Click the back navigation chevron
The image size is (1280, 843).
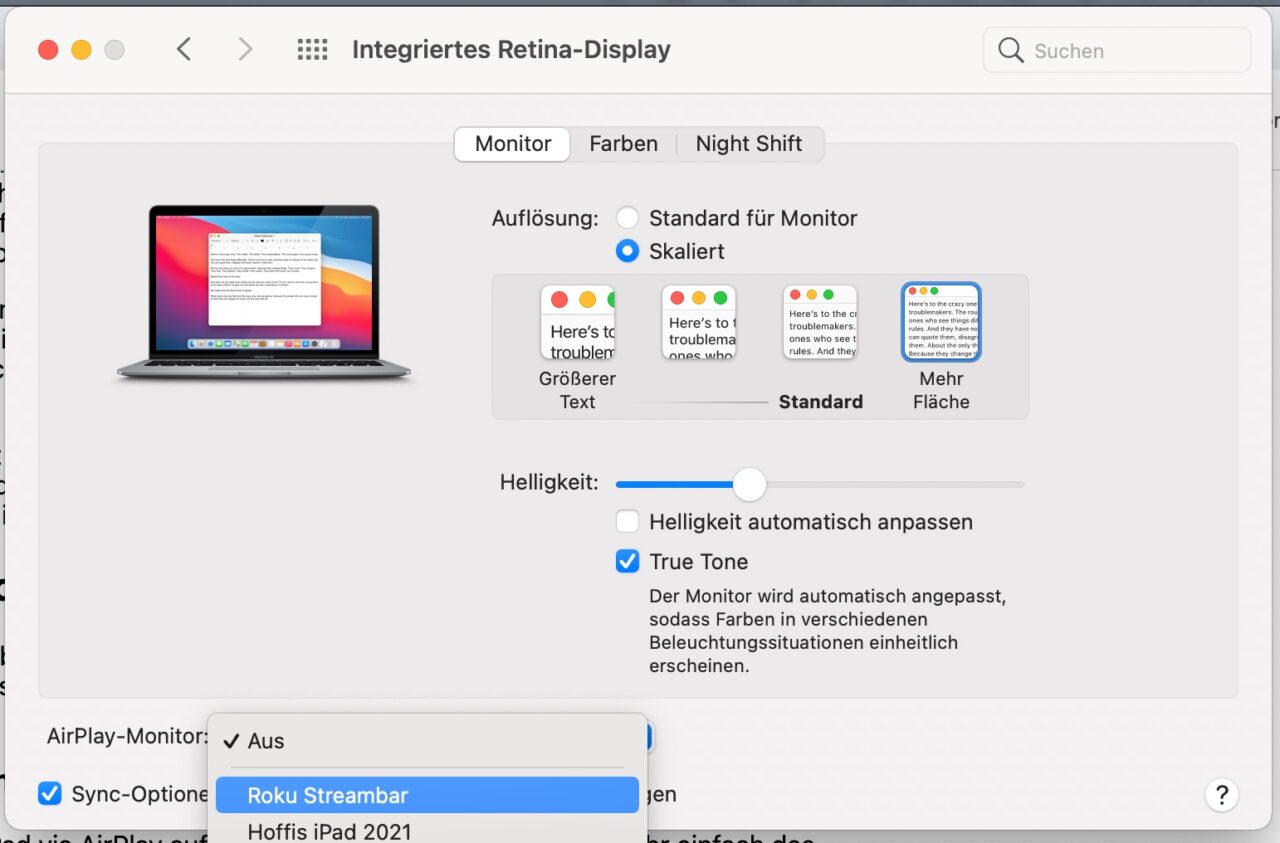[184, 50]
